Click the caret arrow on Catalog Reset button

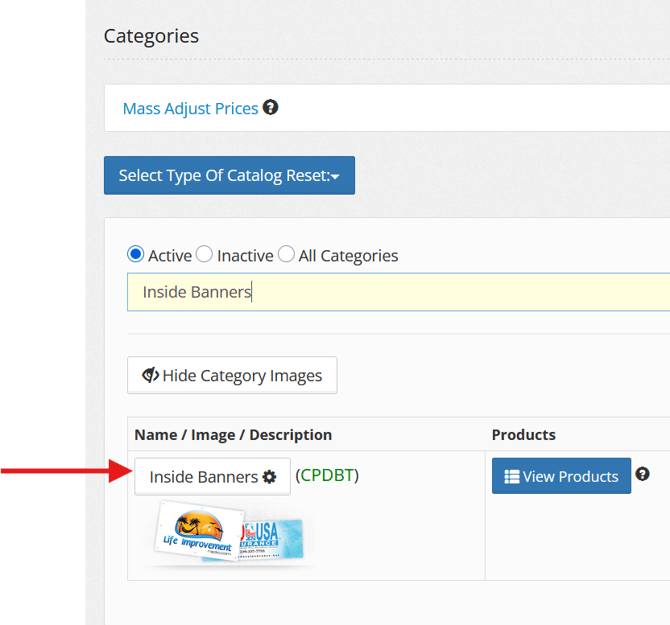point(335,177)
